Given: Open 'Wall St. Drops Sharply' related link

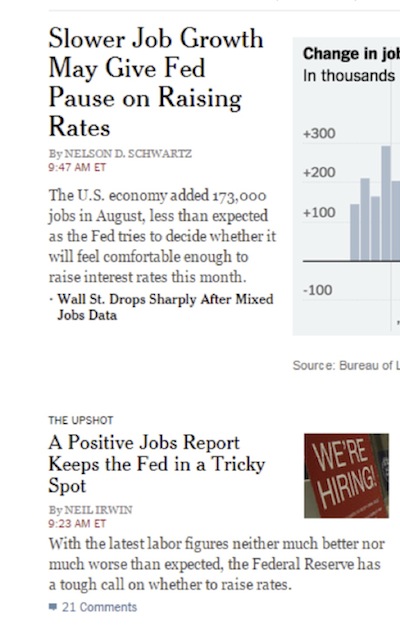Looking at the screenshot, I should click(165, 307).
